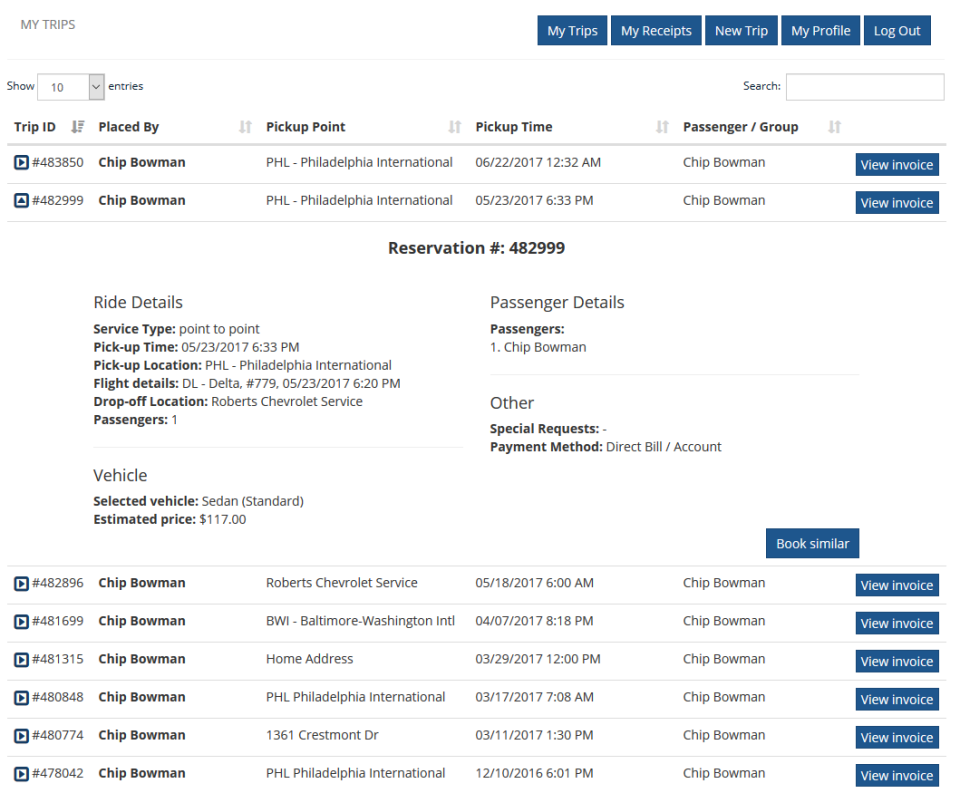
Task: Click the Book similar button
Action: point(812,543)
